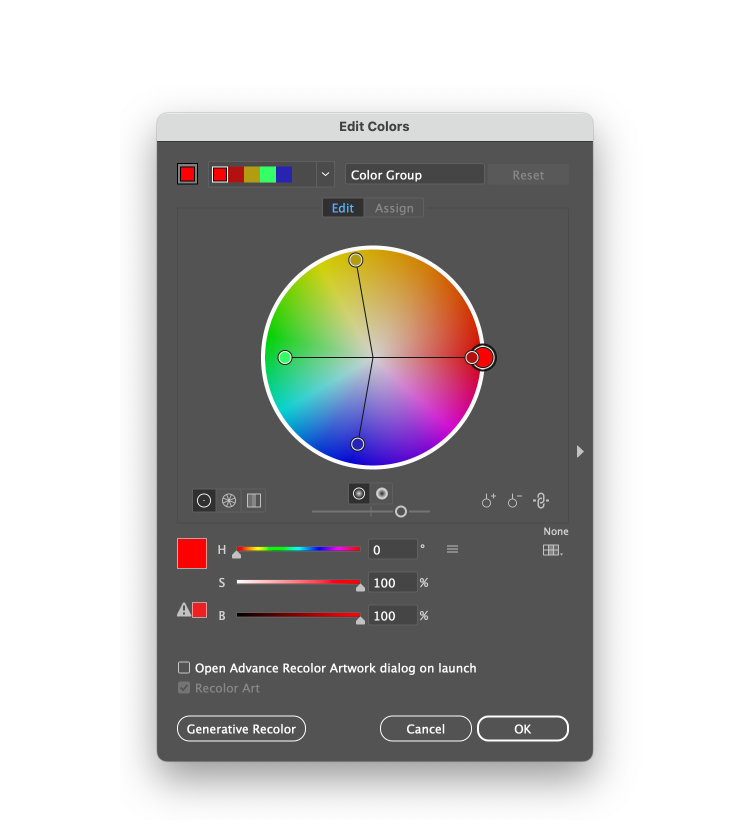The height and width of the screenshot is (830, 750).
Task: Click the large red current color preview
Action: [x=192, y=554]
